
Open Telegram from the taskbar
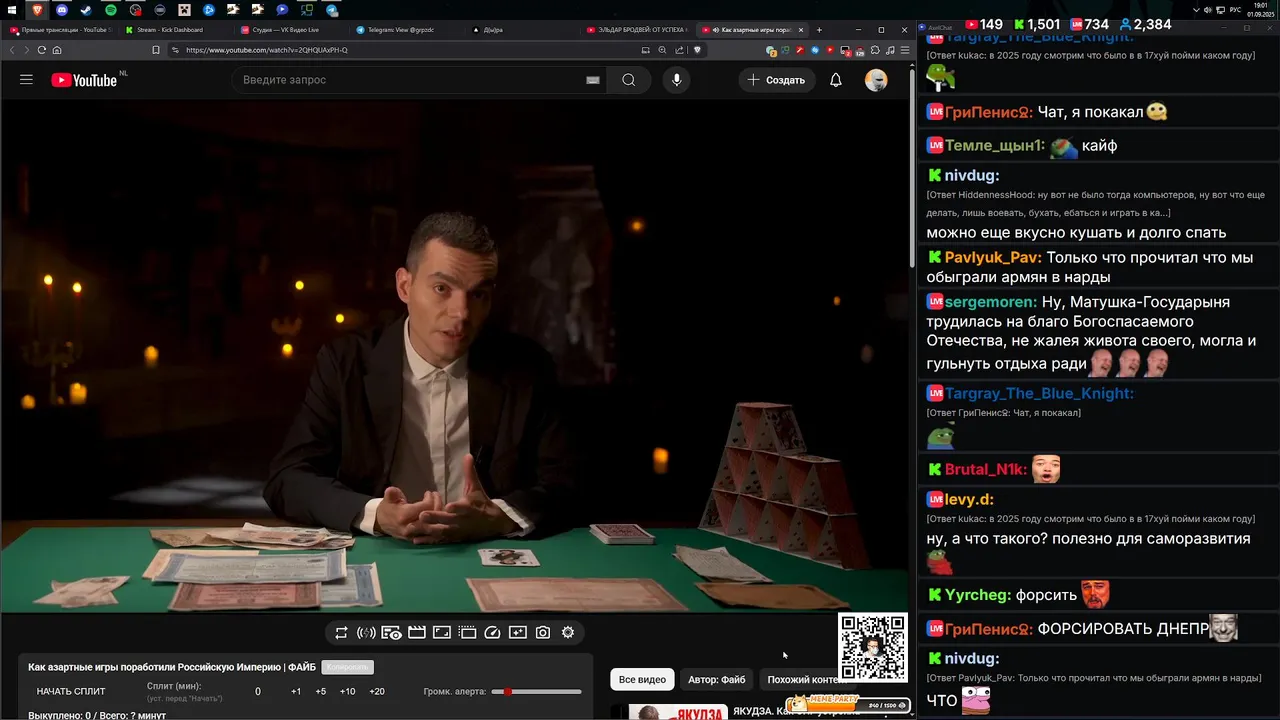(x=332, y=10)
